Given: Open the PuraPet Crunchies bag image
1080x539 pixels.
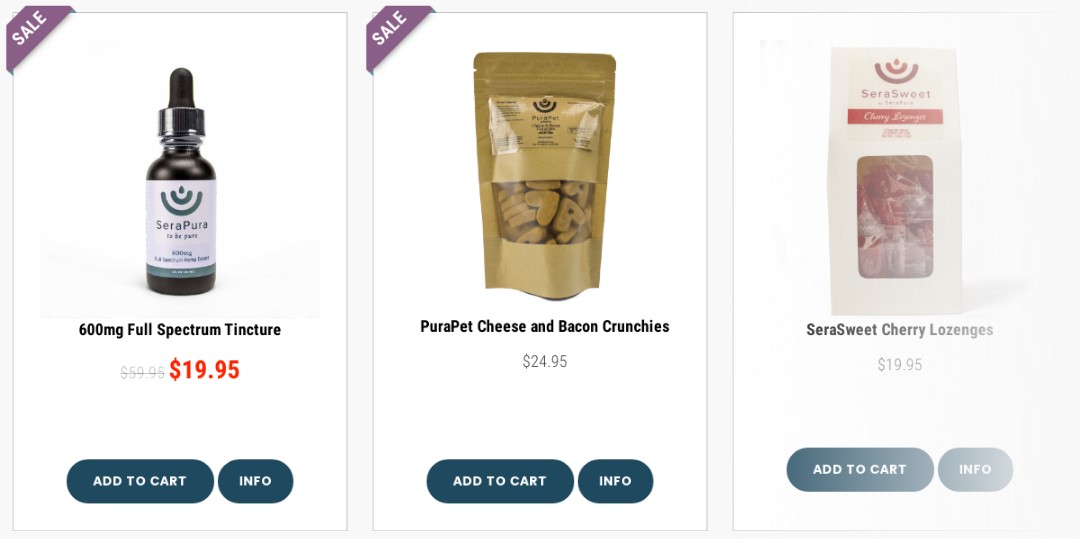Looking at the screenshot, I should coord(544,176).
